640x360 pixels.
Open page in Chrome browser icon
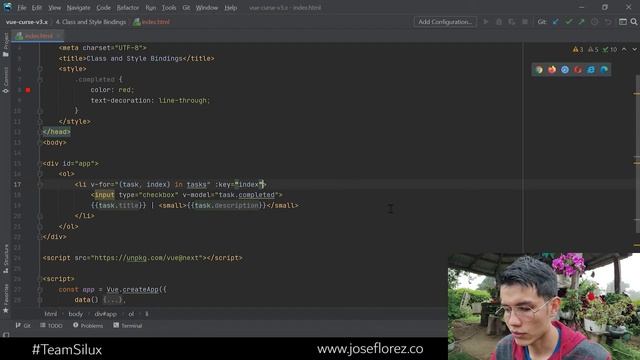pos(539,69)
